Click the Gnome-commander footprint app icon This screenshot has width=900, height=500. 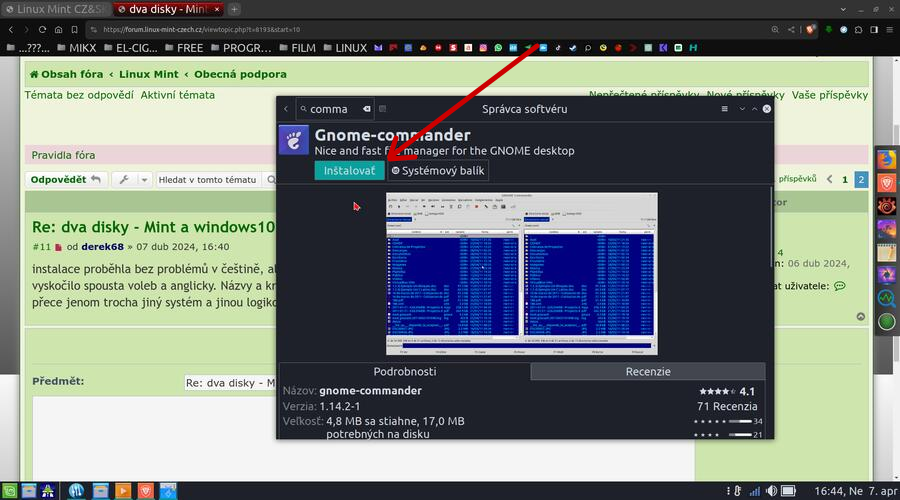tap(294, 142)
